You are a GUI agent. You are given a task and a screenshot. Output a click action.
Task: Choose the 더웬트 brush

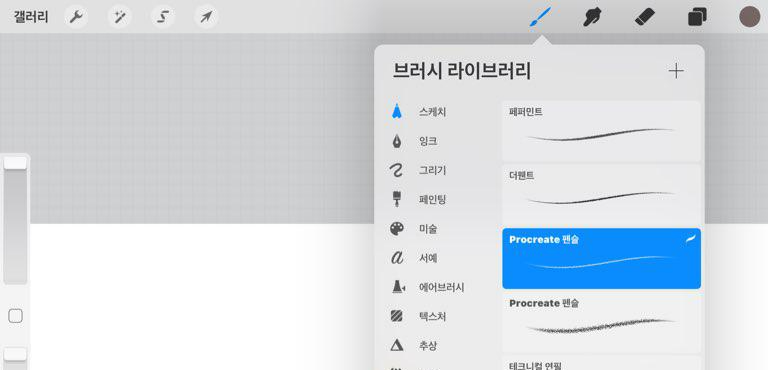[601, 195]
